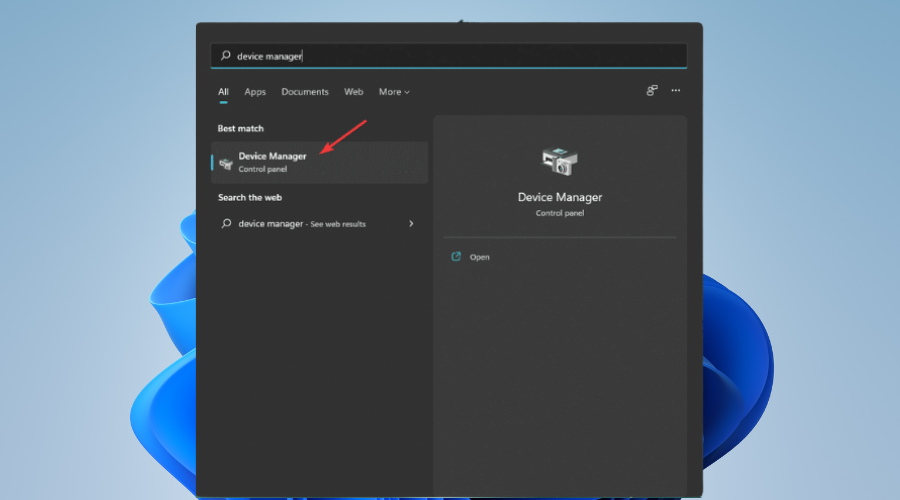
Task: Open Device Manager best match result
Action: [320, 162]
